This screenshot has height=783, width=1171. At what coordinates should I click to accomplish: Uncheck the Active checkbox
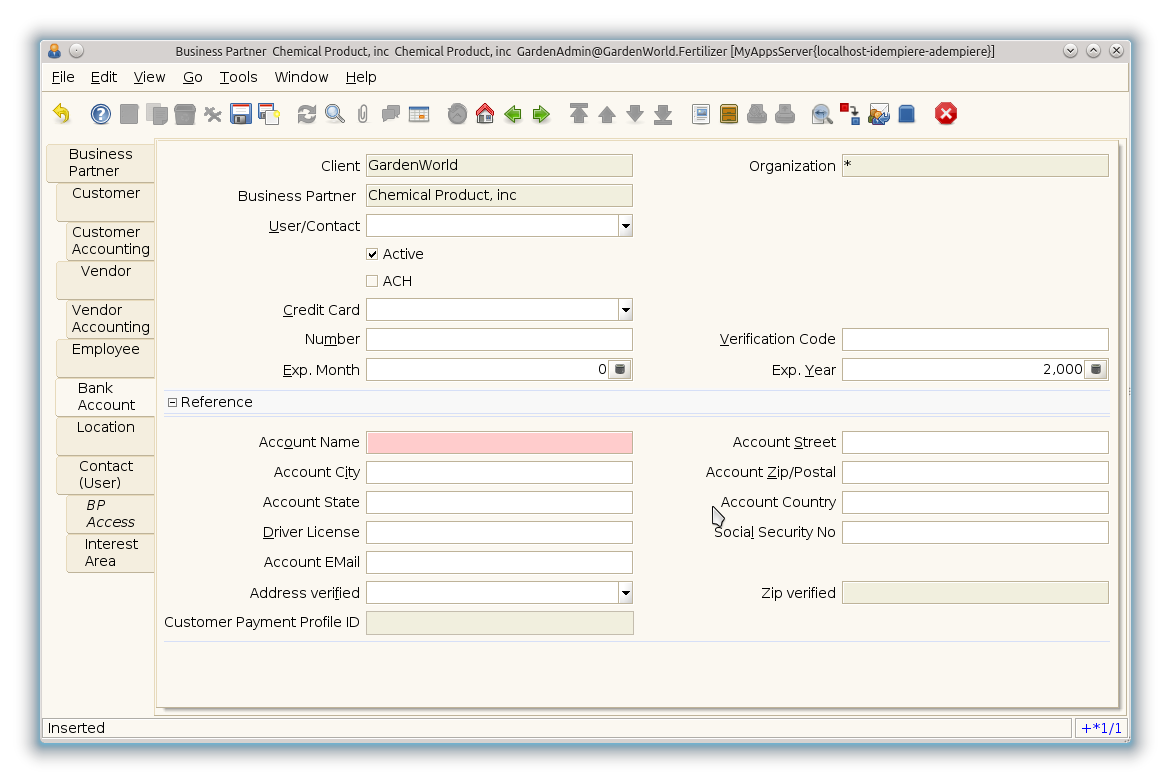(x=372, y=254)
